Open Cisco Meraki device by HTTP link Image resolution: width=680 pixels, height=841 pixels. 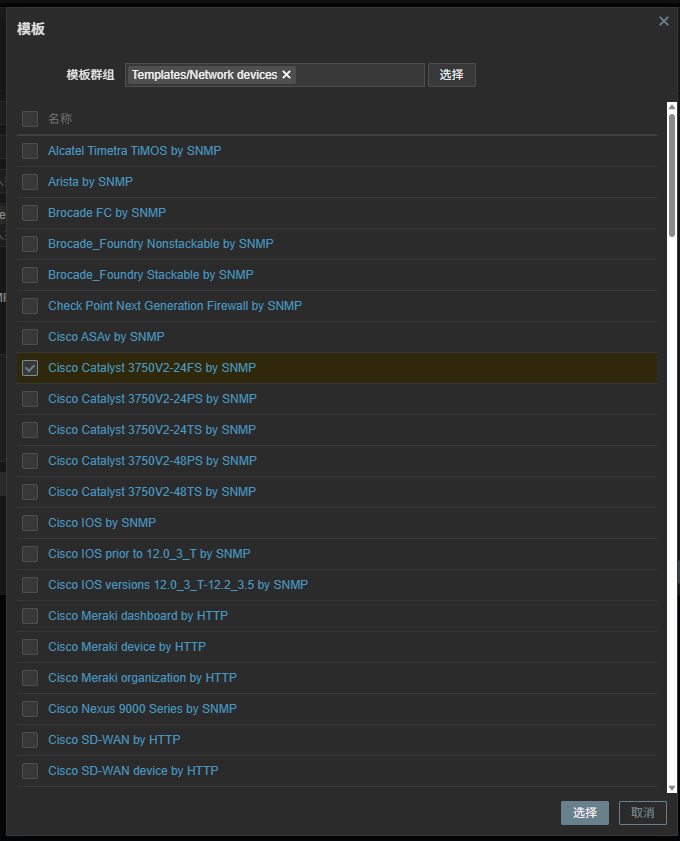tap(127, 647)
